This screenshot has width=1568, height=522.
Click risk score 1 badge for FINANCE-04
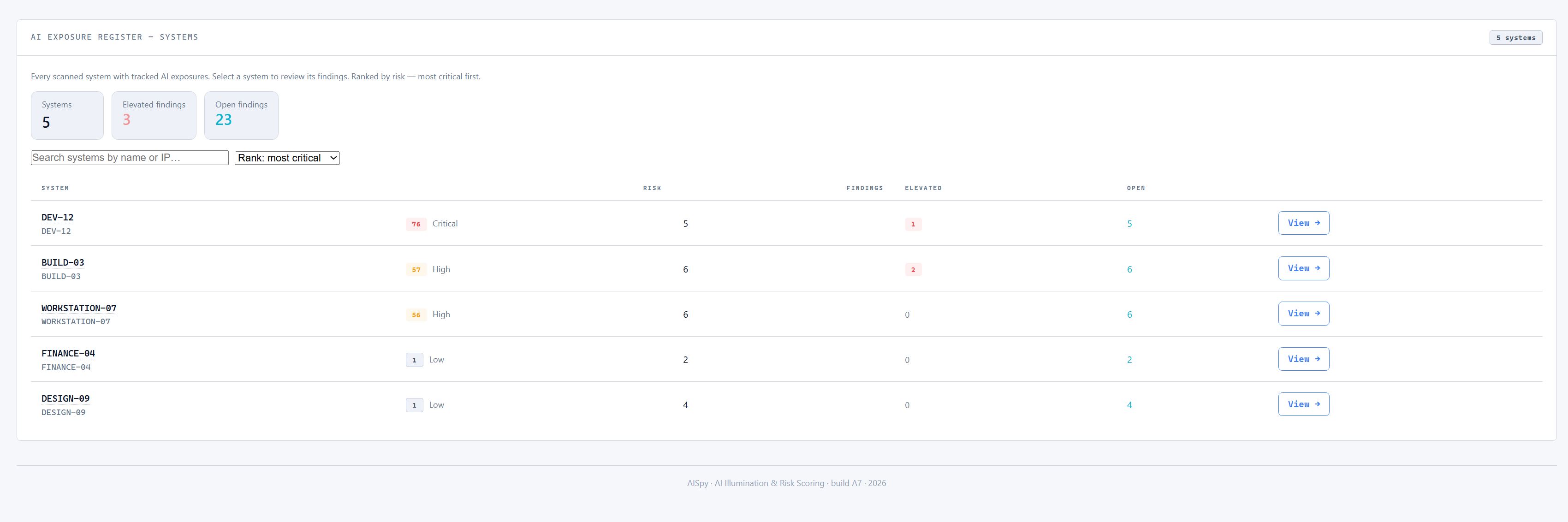(x=415, y=360)
